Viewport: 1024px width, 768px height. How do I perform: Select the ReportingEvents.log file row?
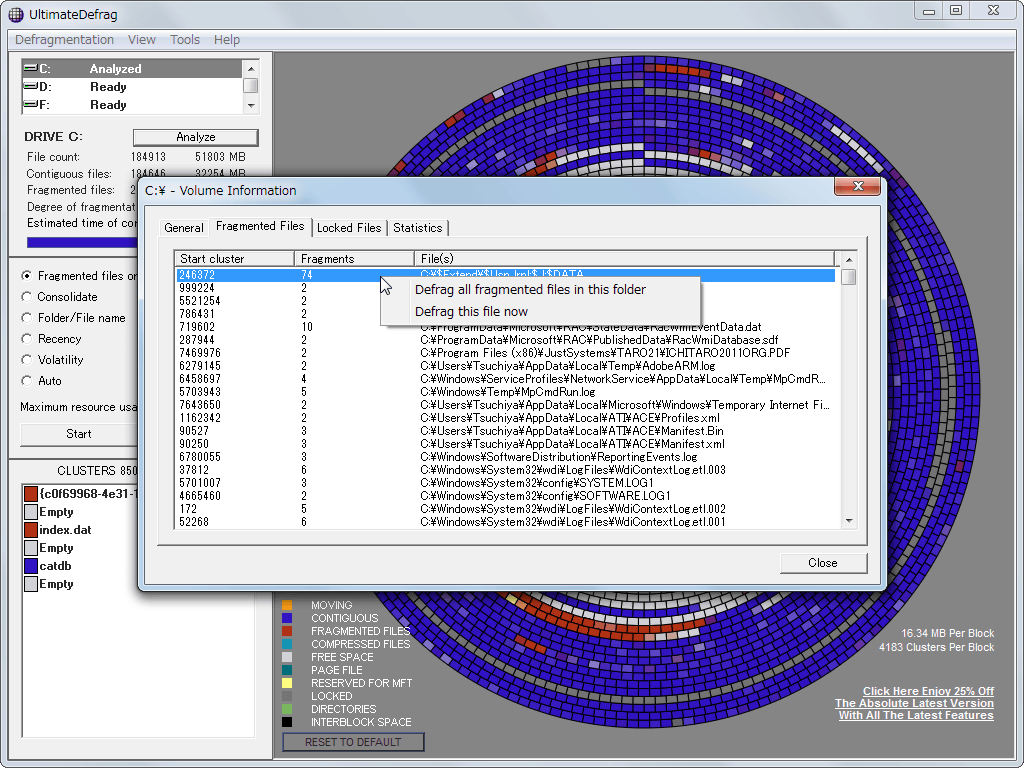tap(505, 457)
